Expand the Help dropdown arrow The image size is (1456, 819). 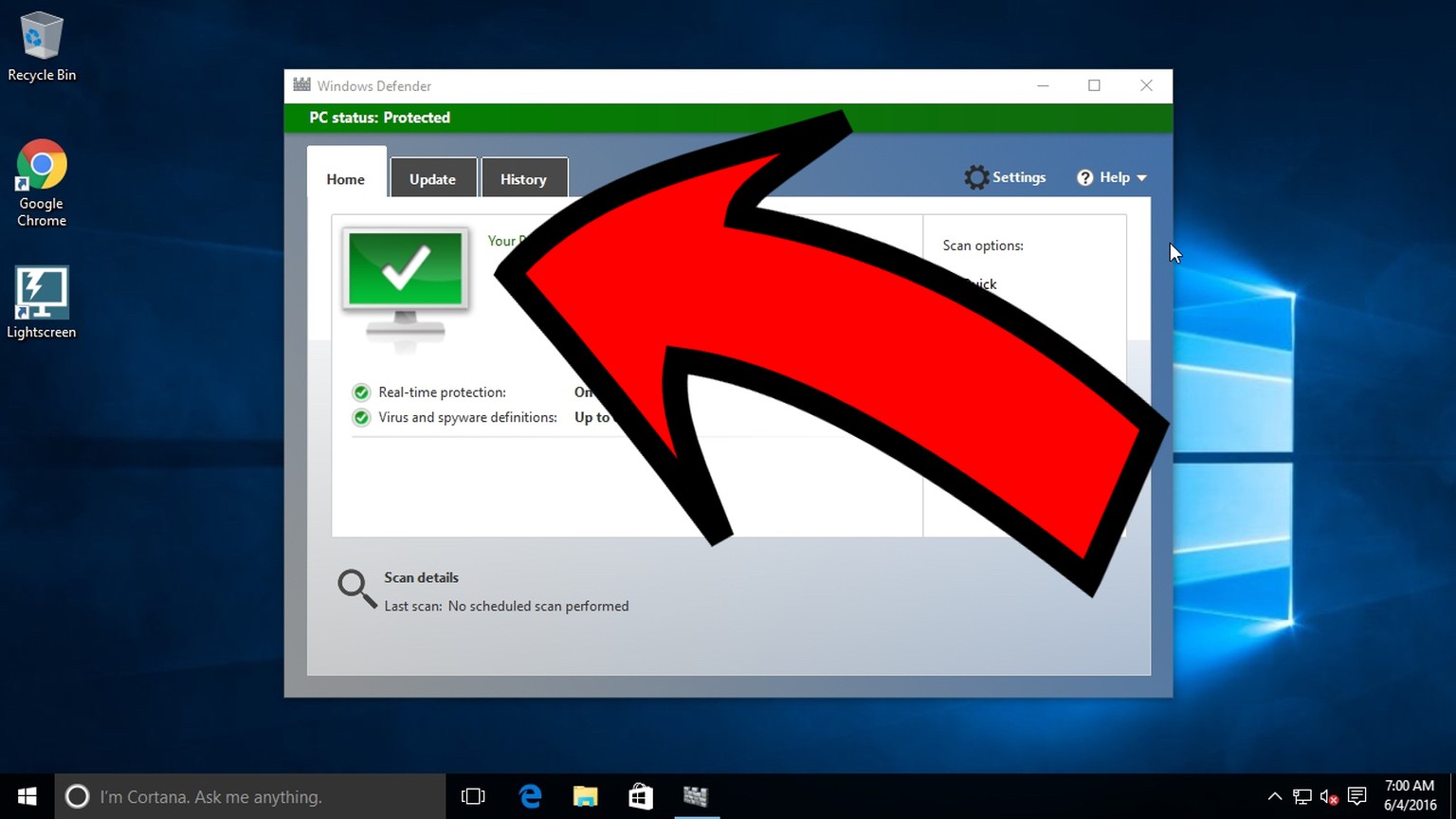(x=1141, y=178)
